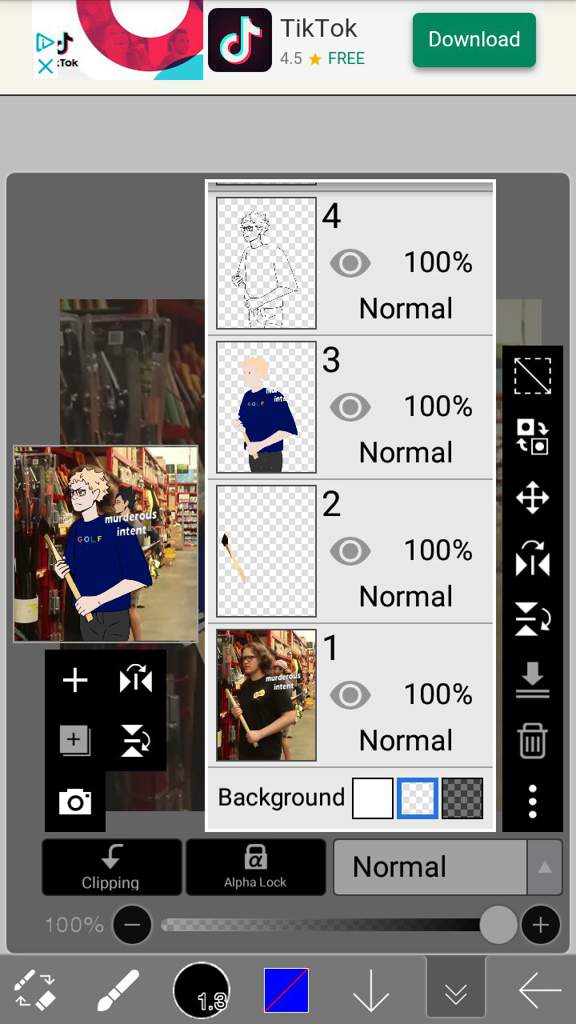The image size is (576, 1024).
Task: Turn on Alpha Lock
Action: pyautogui.click(x=255, y=867)
